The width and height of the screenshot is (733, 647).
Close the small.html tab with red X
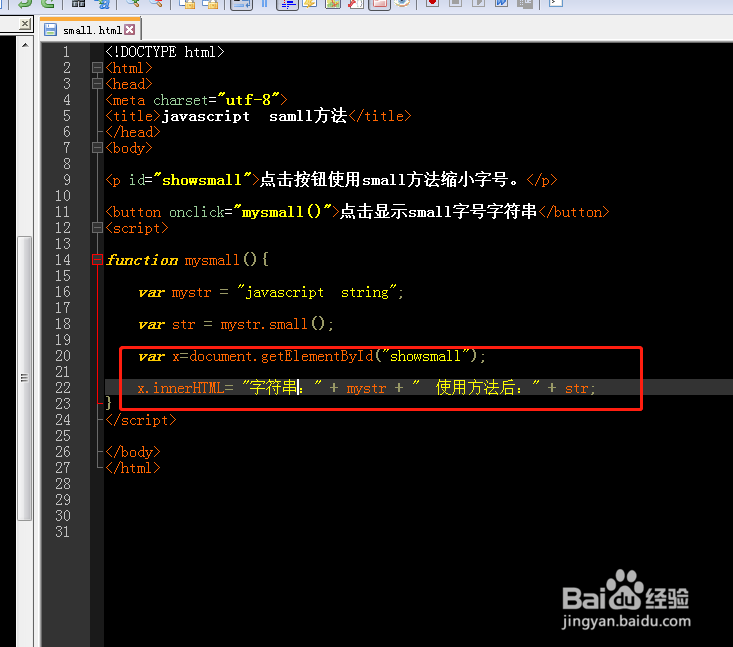click(129, 30)
